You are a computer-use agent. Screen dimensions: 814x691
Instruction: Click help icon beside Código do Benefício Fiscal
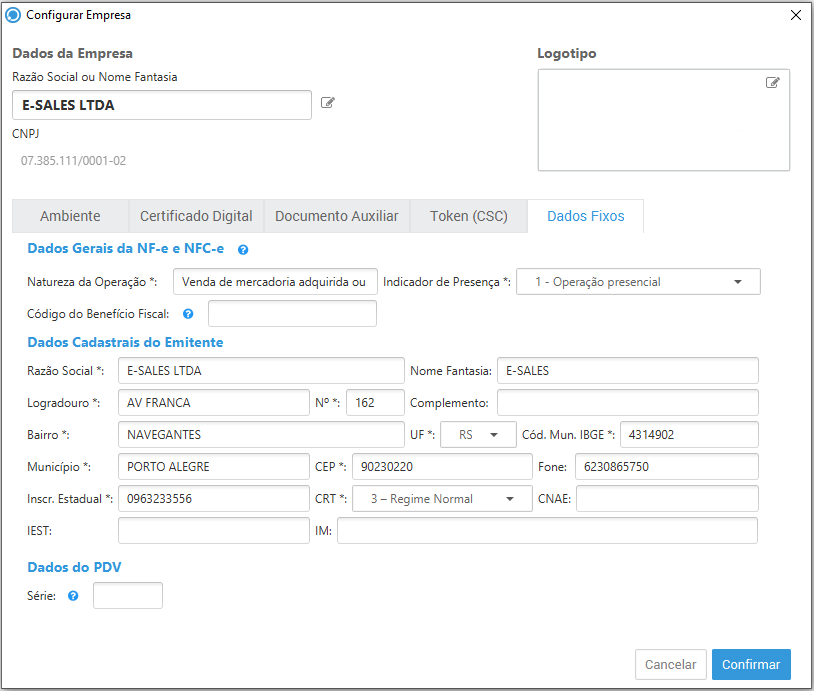pyautogui.click(x=189, y=314)
